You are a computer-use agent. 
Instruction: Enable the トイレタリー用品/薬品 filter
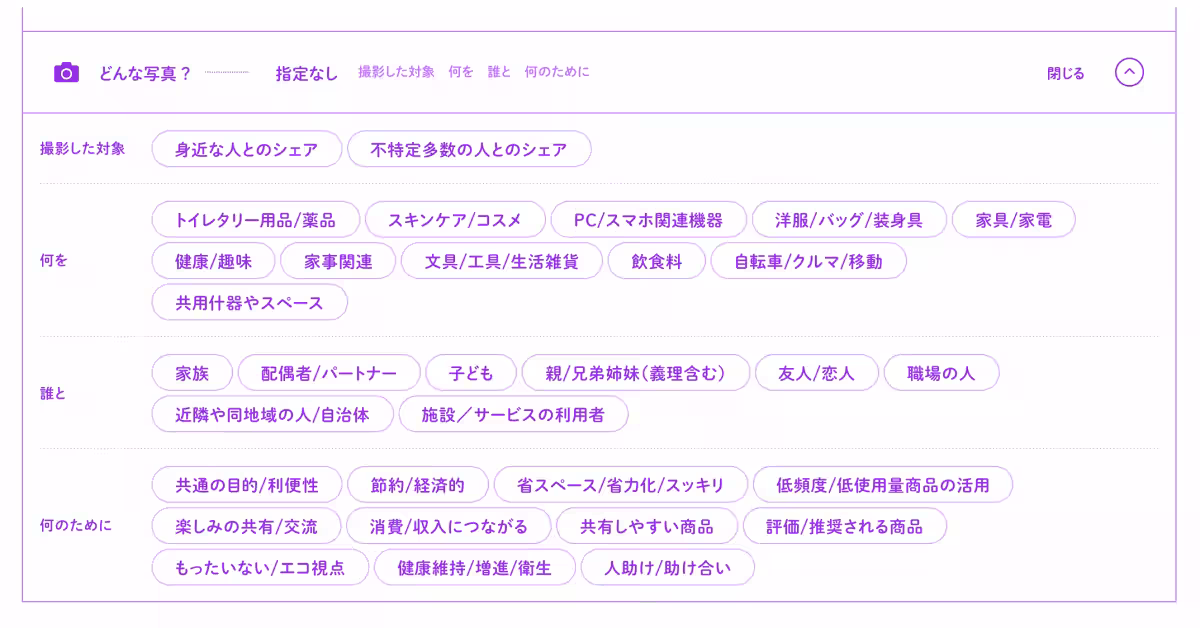[x=257, y=219]
